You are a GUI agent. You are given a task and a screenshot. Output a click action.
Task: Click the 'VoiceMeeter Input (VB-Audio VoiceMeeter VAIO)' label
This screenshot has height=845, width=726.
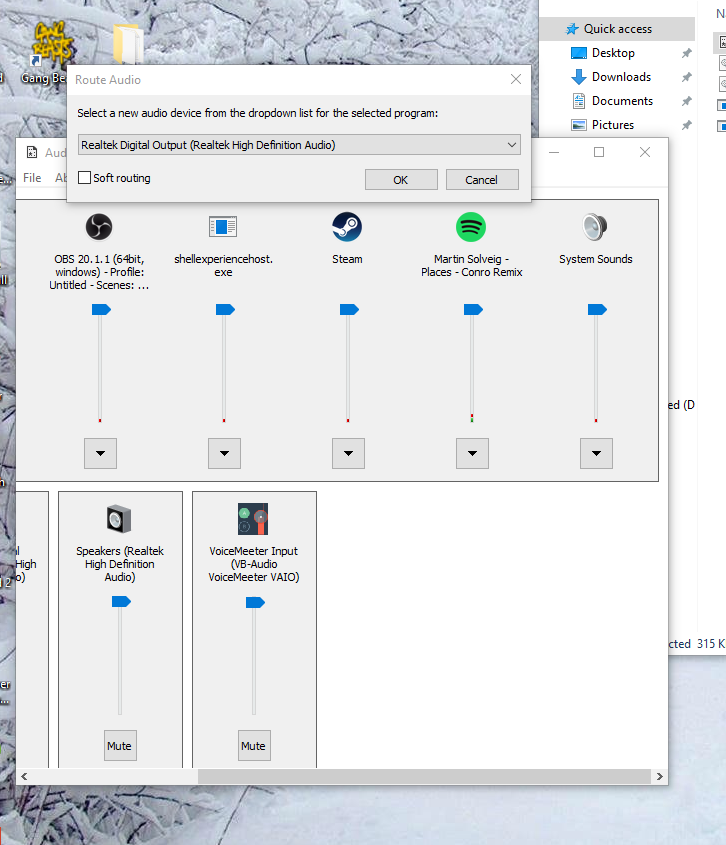254,564
